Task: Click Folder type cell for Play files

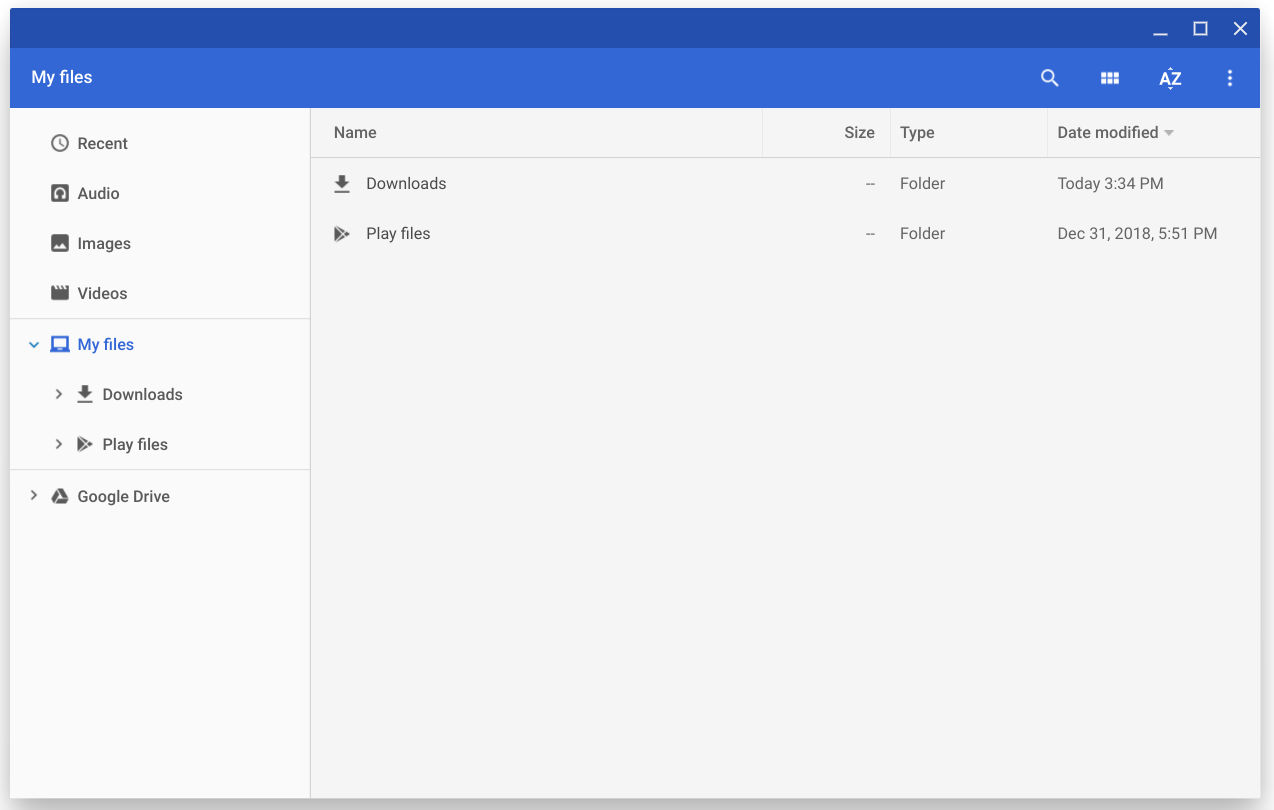Action: click(922, 233)
